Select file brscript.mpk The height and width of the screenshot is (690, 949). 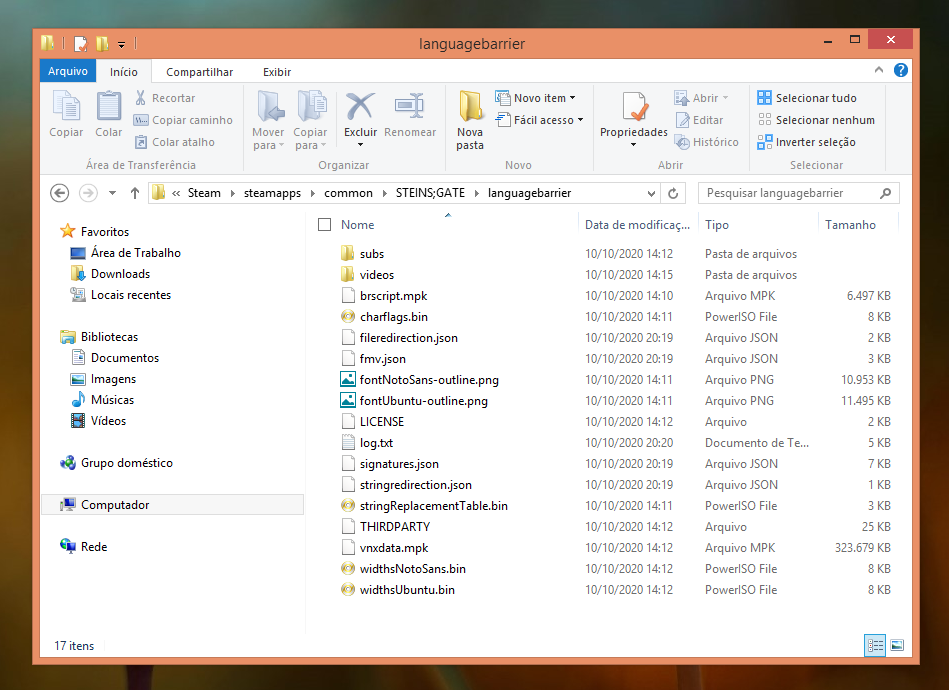click(x=384, y=296)
